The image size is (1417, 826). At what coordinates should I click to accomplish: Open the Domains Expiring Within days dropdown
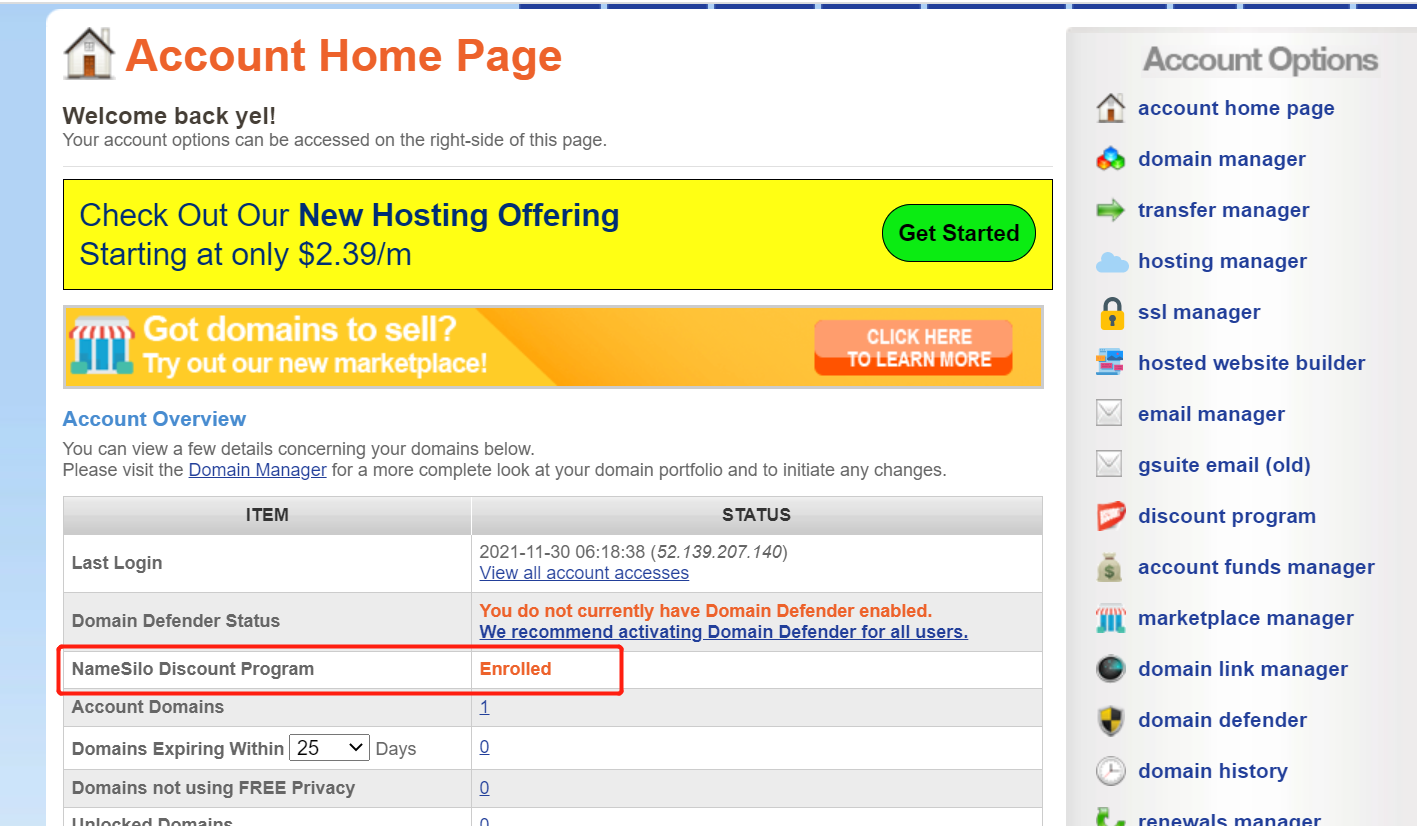(329, 748)
